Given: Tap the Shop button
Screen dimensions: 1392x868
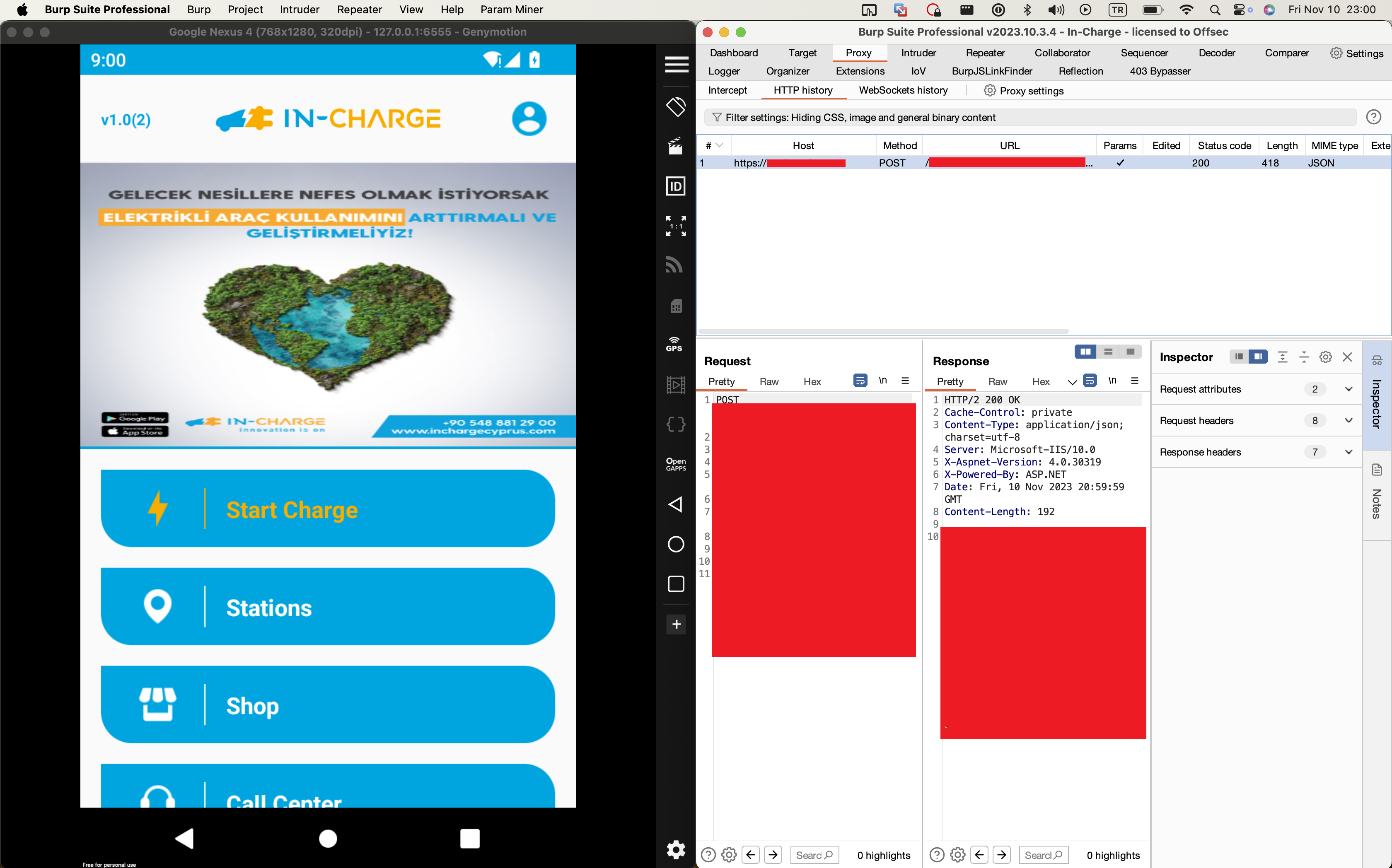Looking at the screenshot, I should click(328, 705).
